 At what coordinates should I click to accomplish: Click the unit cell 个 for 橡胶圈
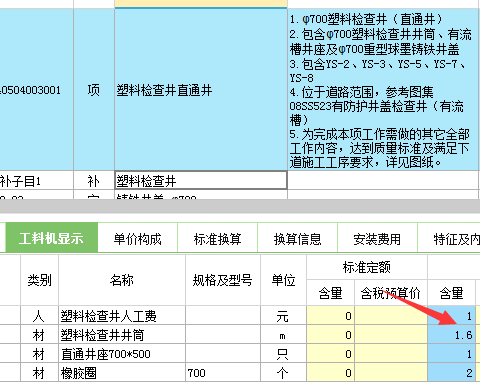(283, 372)
